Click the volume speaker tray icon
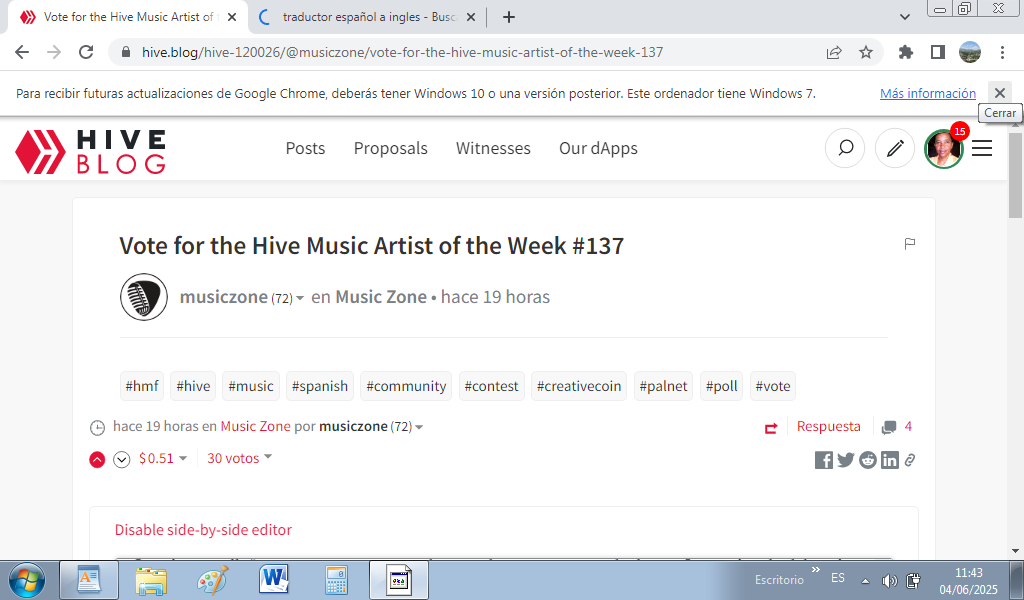This screenshot has height=600, width=1024. pyautogui.click(x=889, y=580)
